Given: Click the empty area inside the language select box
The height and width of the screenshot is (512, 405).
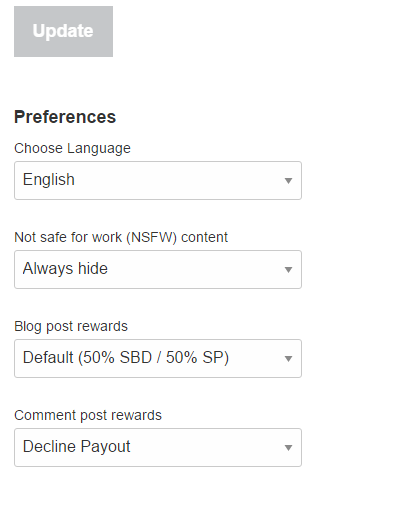Looking at the screenshot, I should (180, 180).
